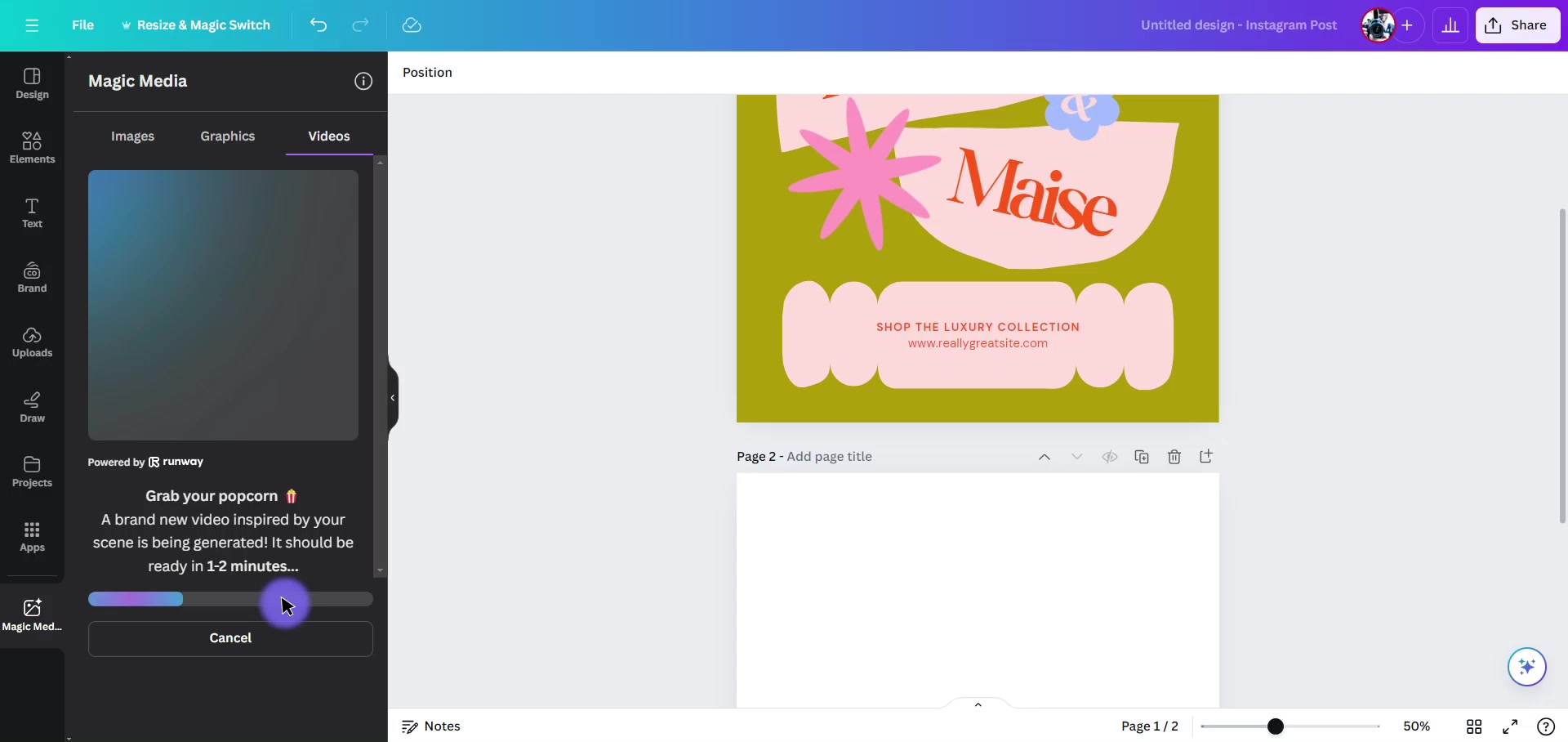The image size is (1568, 742).
Task: Move page 2 down with chevron
Action: click(1077, 457)
